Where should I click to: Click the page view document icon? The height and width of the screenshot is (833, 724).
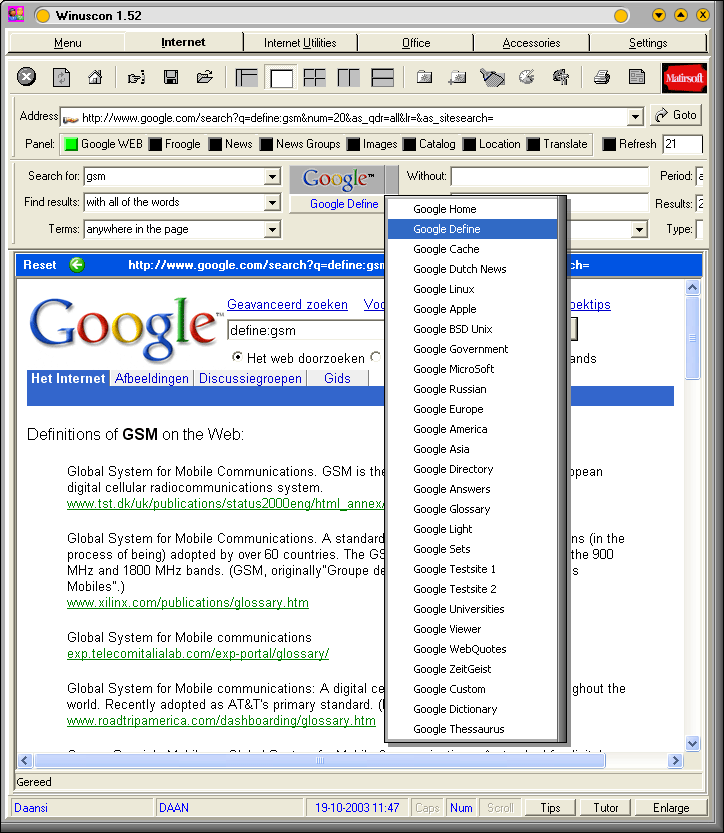point(636,78)
